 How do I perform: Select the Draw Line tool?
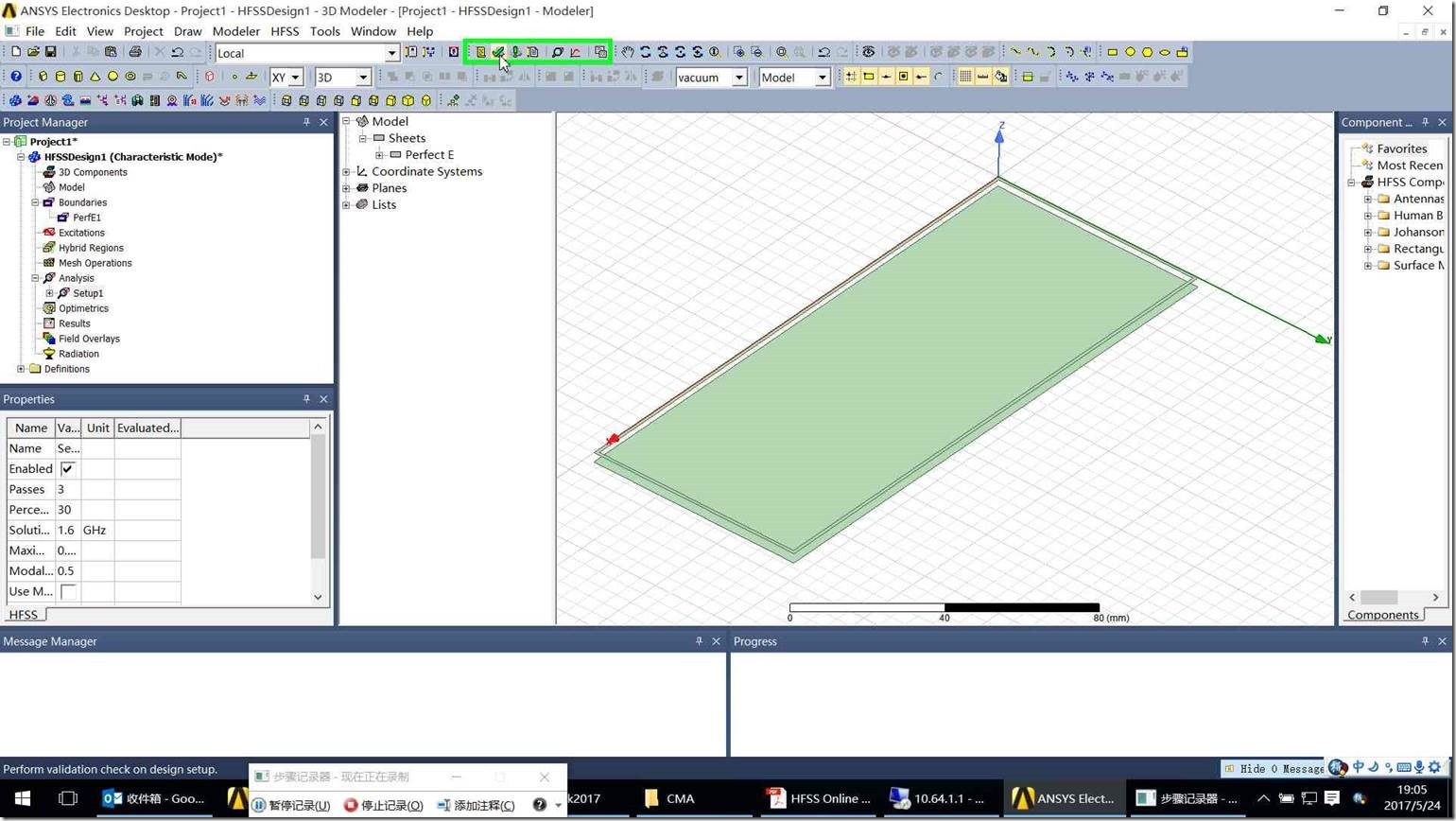[1015, 52]
